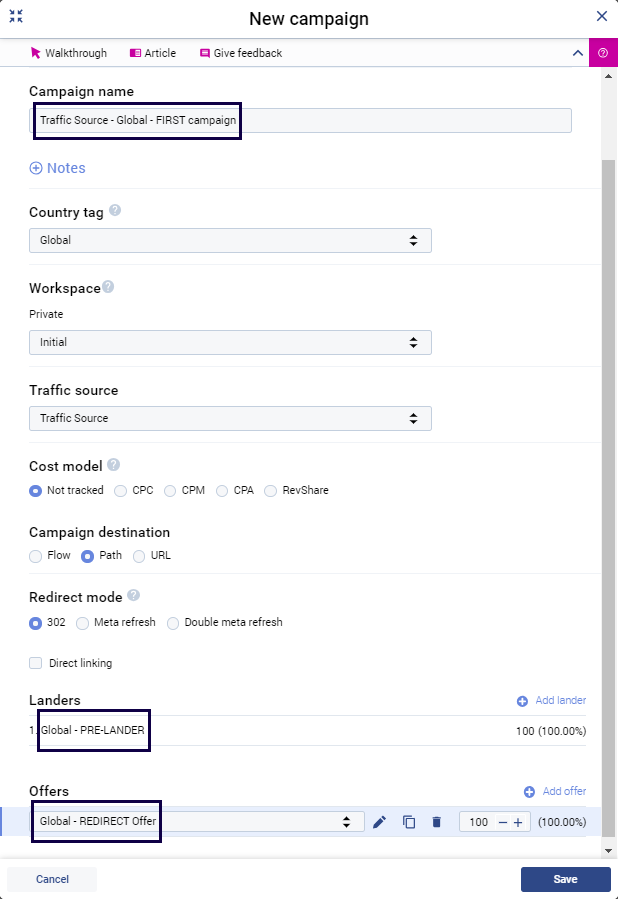Image resolution: width=618 pixels, height=899 pixels.
Task: Select the CPC cost model
Action: (x=121, y=491)
